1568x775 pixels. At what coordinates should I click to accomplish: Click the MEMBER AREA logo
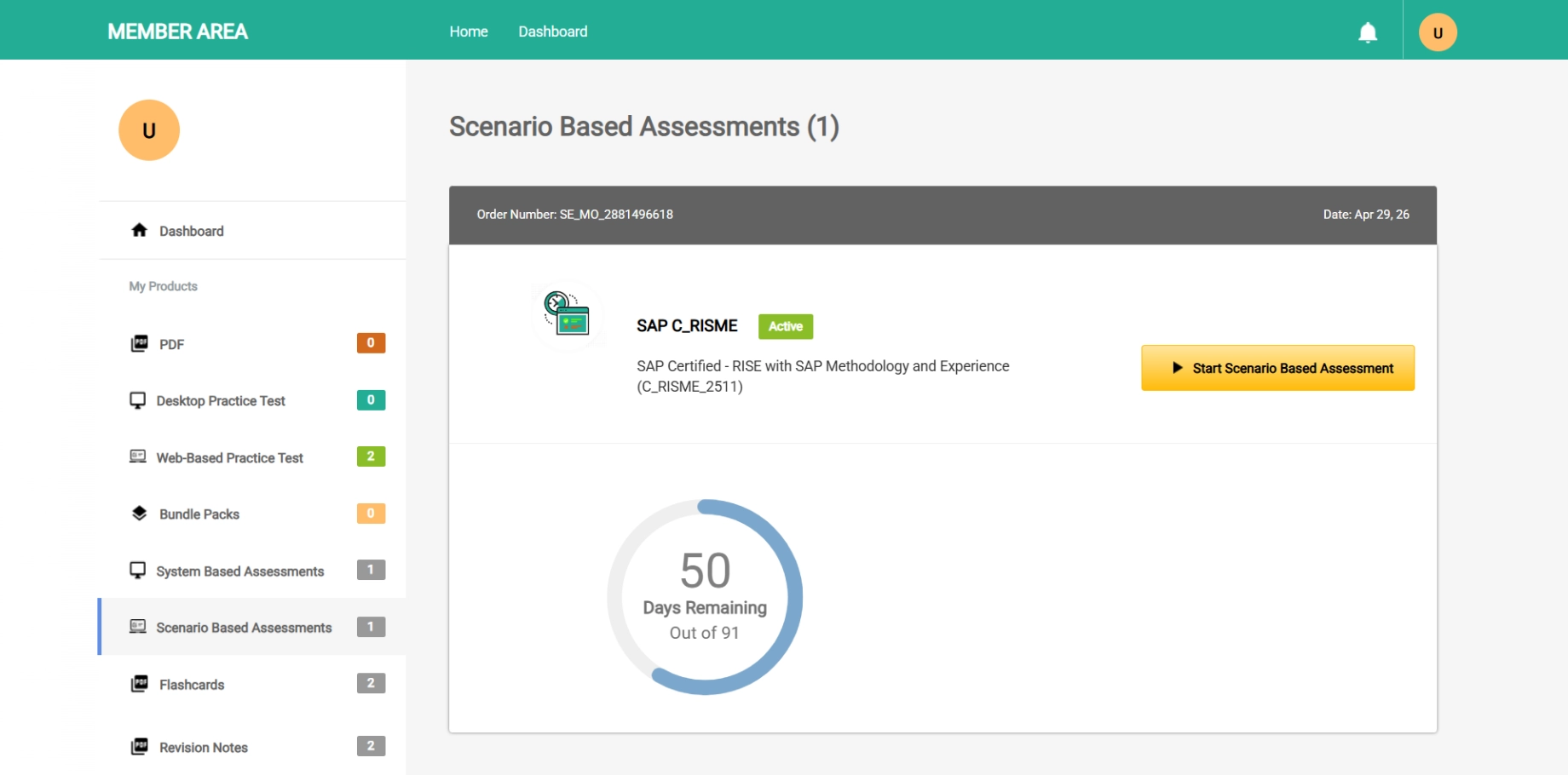pyautogui.click(x=177, y=32)
